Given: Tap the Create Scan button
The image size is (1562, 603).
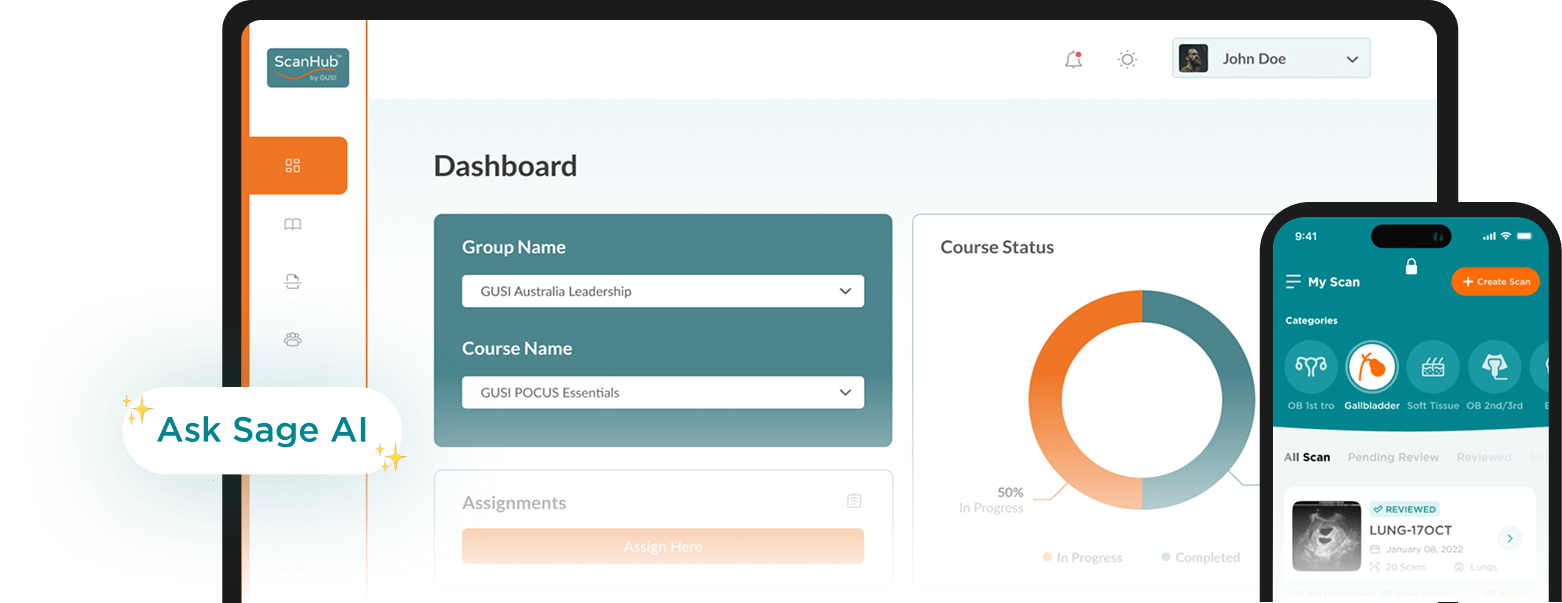Looking at the screenshot, I should [x=1495, y=282].
